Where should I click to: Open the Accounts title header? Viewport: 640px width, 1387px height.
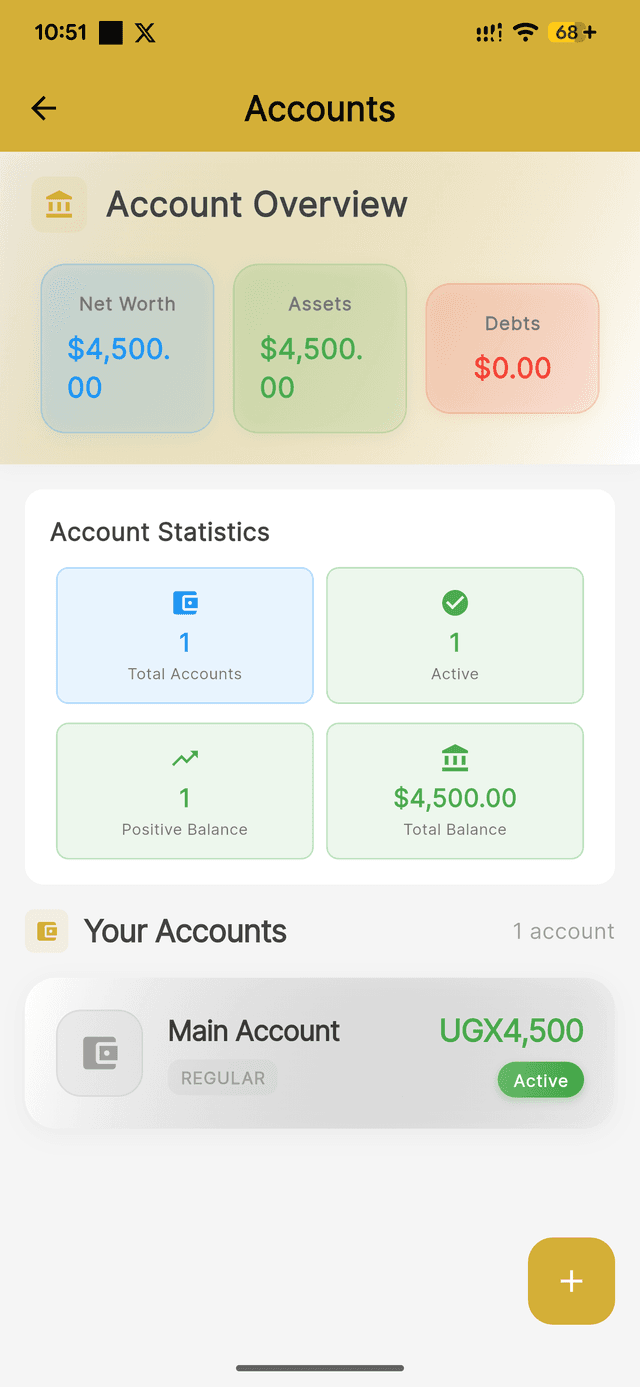319,108
